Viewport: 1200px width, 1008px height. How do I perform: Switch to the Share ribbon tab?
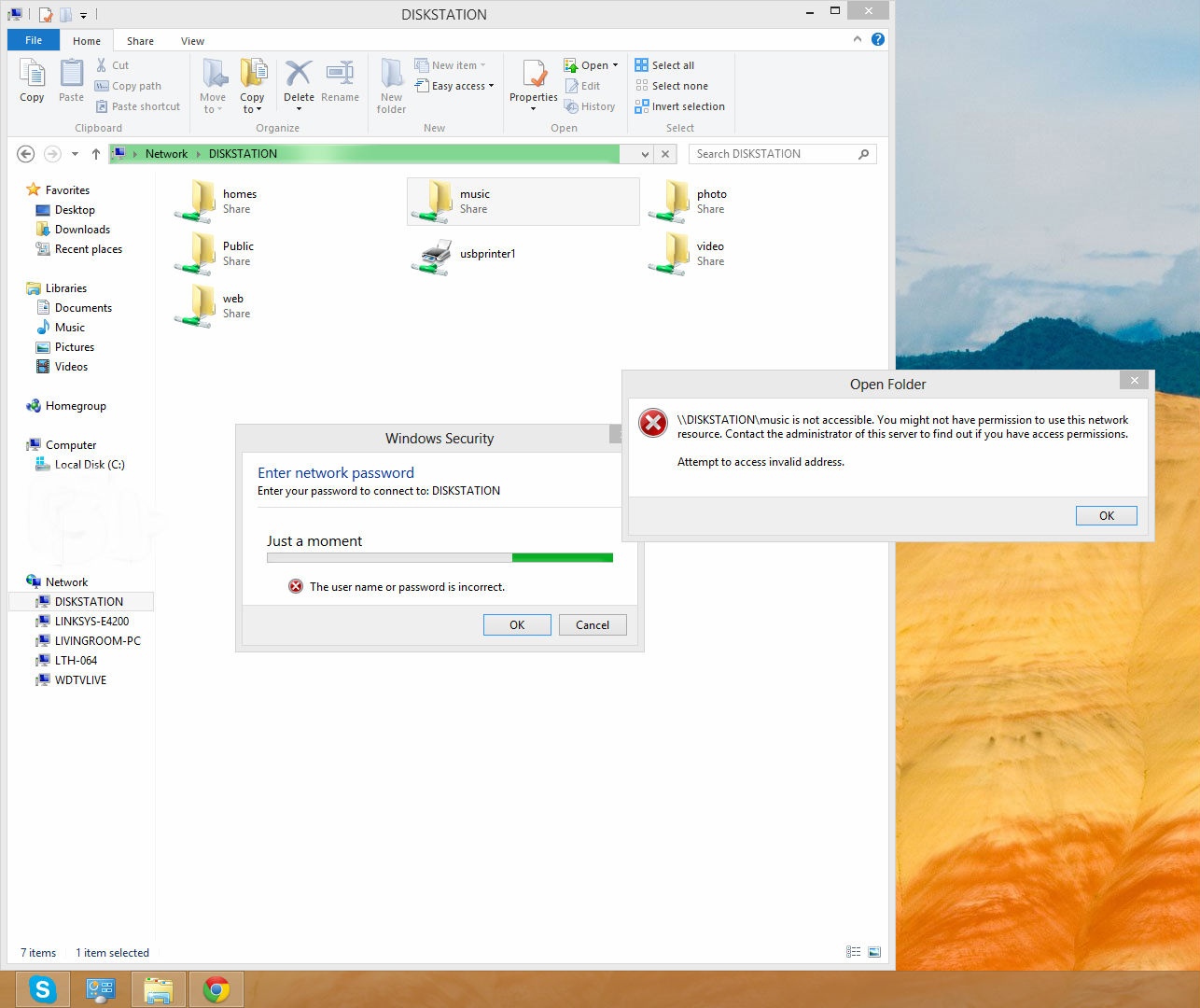[141, 40]
